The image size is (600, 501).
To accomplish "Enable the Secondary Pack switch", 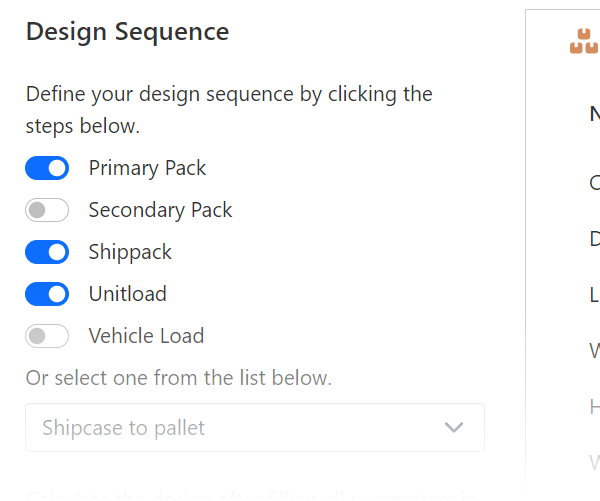I will tap(47, 210).
